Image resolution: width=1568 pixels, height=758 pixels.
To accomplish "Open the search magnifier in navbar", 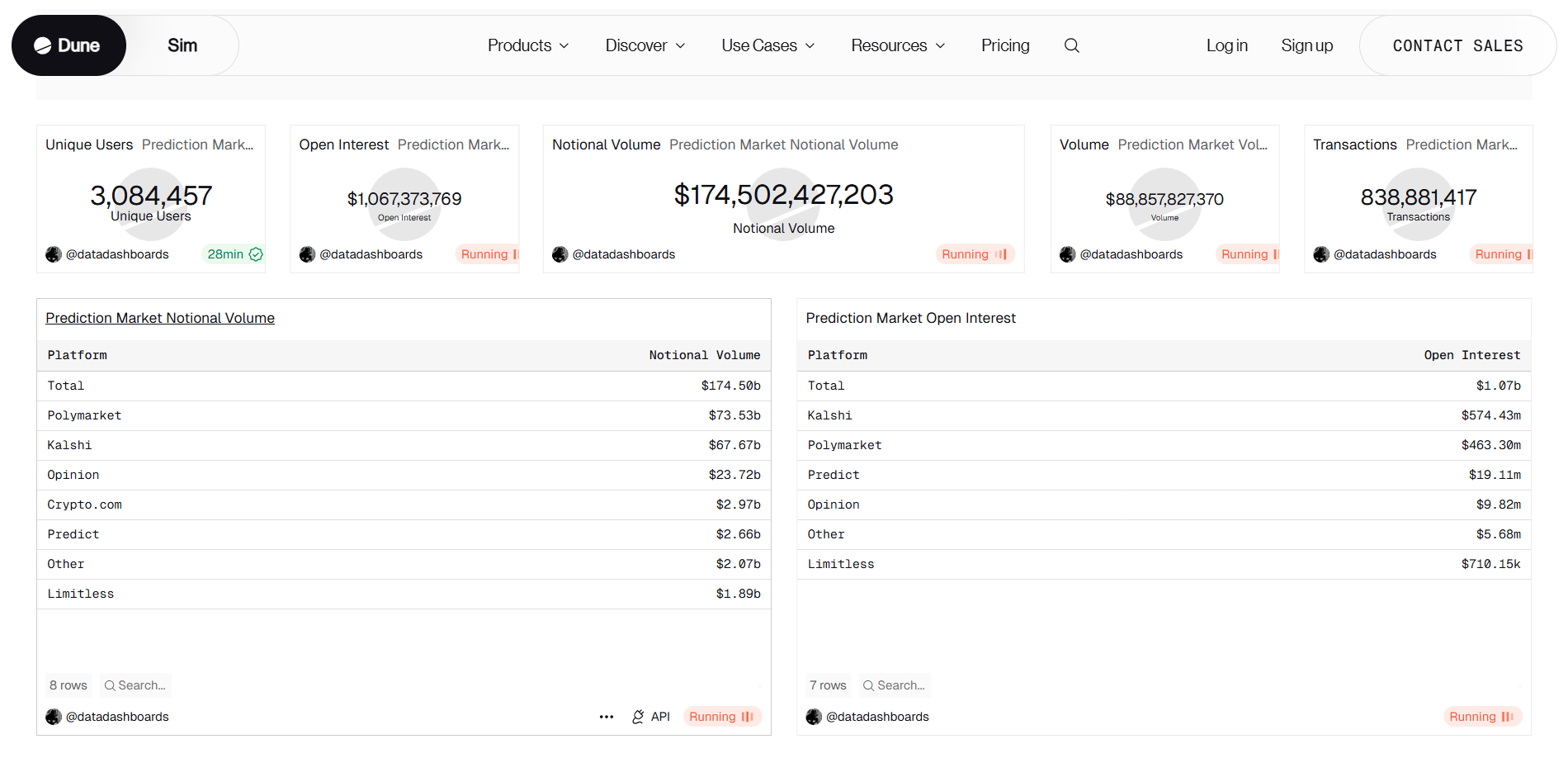I will coord(1071,45).
